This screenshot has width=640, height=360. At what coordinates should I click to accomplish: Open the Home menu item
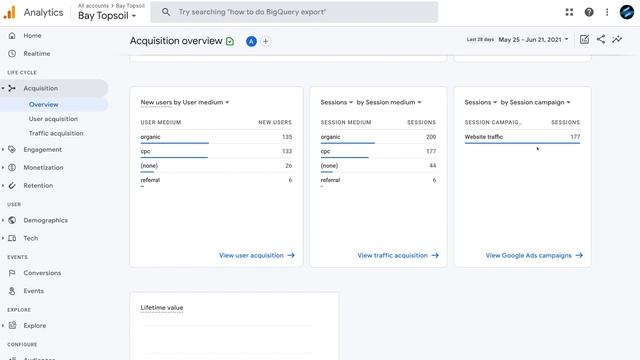tap(32, 36)
